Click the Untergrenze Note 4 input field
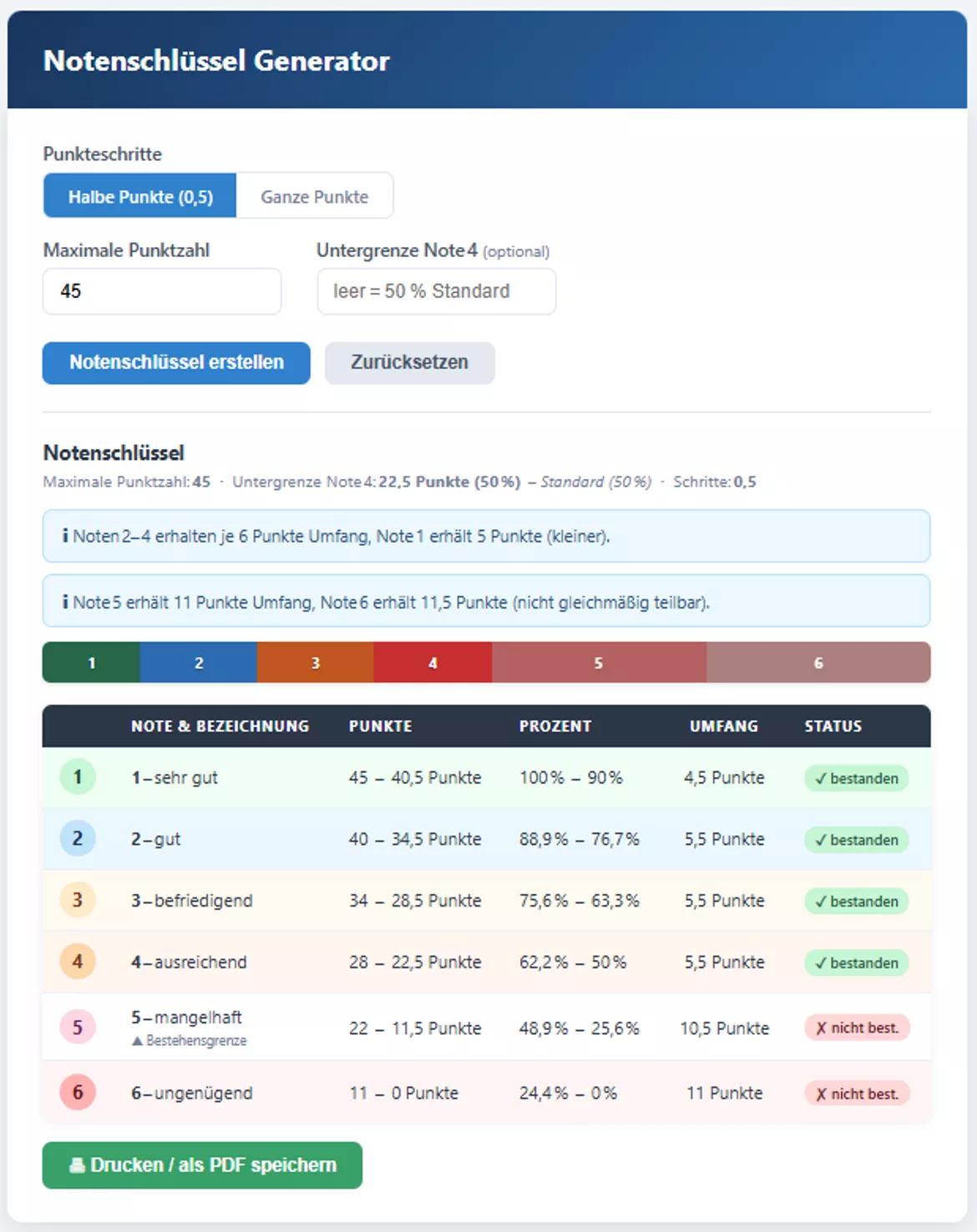Image resolution: width=977 pixels, height=1232 pixels. (437, 291)
